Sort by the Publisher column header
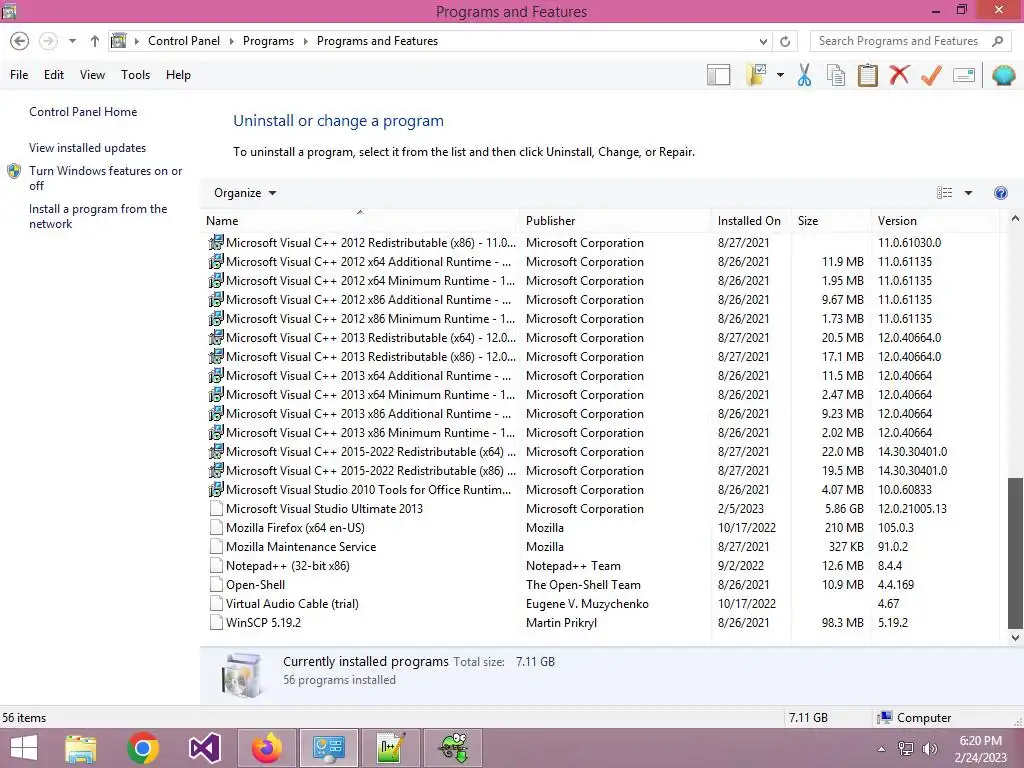The height and width of the screenshot is (768, 1024). coord(615,221)
